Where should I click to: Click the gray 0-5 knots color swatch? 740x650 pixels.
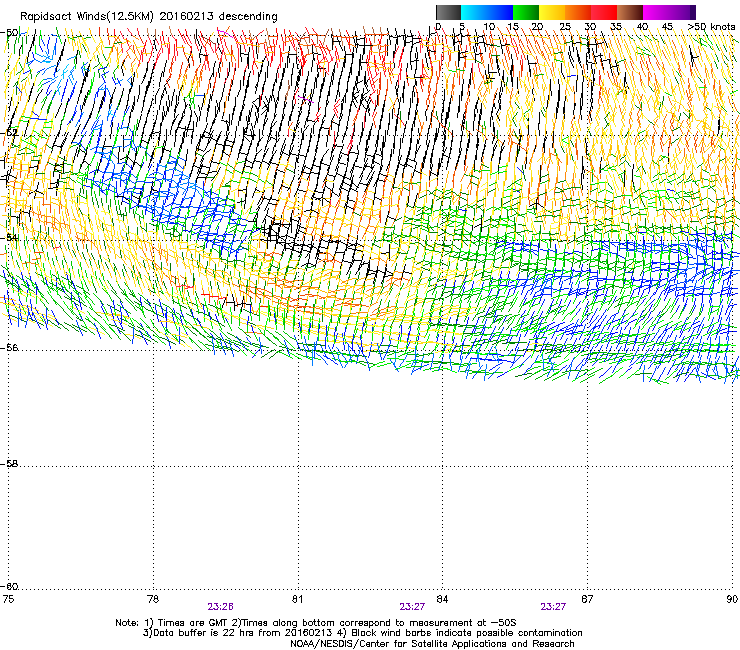click(448, 12)
